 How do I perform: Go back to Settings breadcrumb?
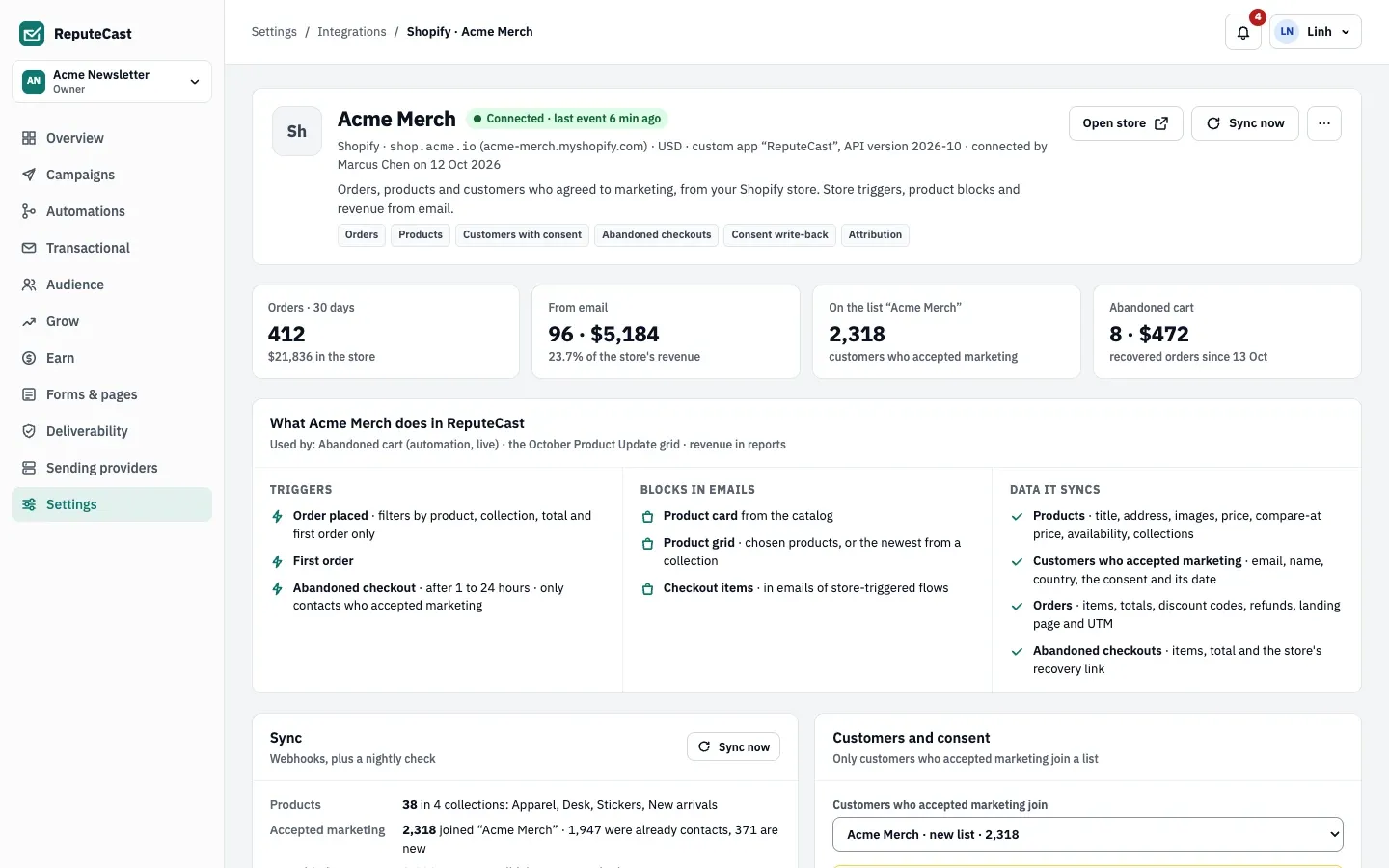tap(274, 32)
